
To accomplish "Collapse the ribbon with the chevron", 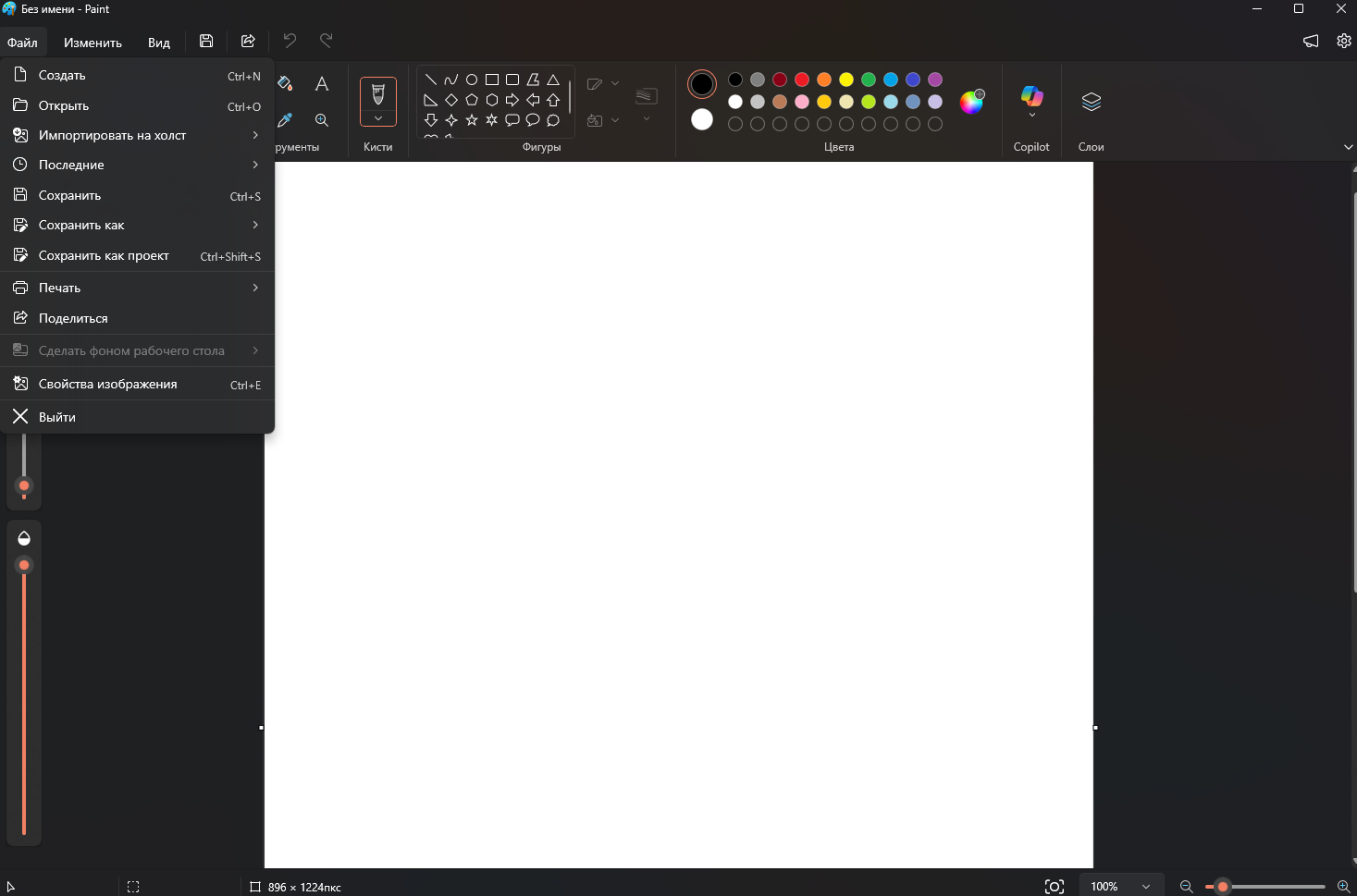I will [1348, 147].
